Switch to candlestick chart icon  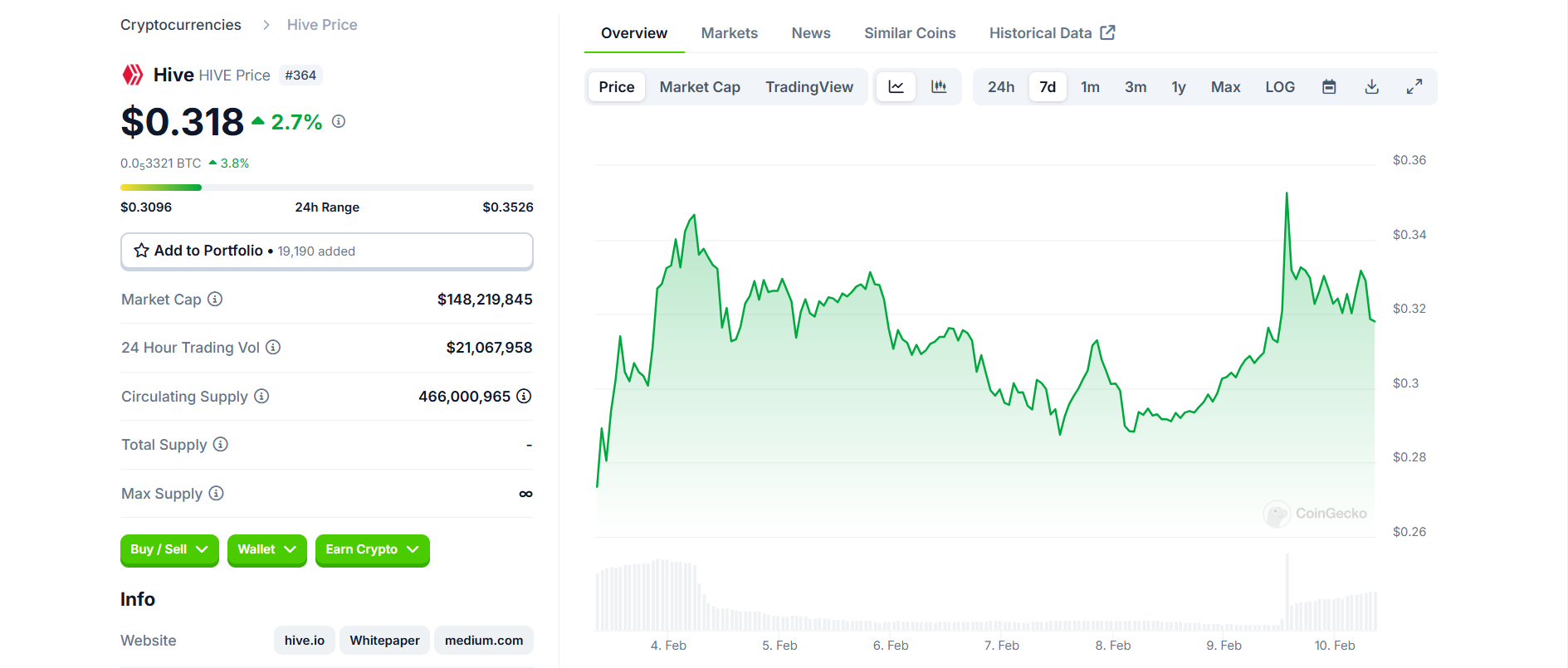pyautogui.click(x=939, y=87)
